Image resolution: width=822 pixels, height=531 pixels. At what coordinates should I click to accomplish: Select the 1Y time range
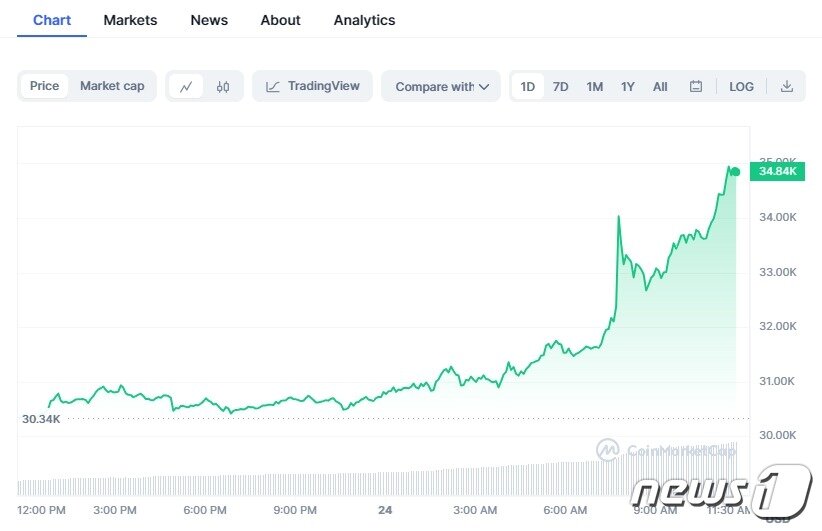tap(628, 86)
